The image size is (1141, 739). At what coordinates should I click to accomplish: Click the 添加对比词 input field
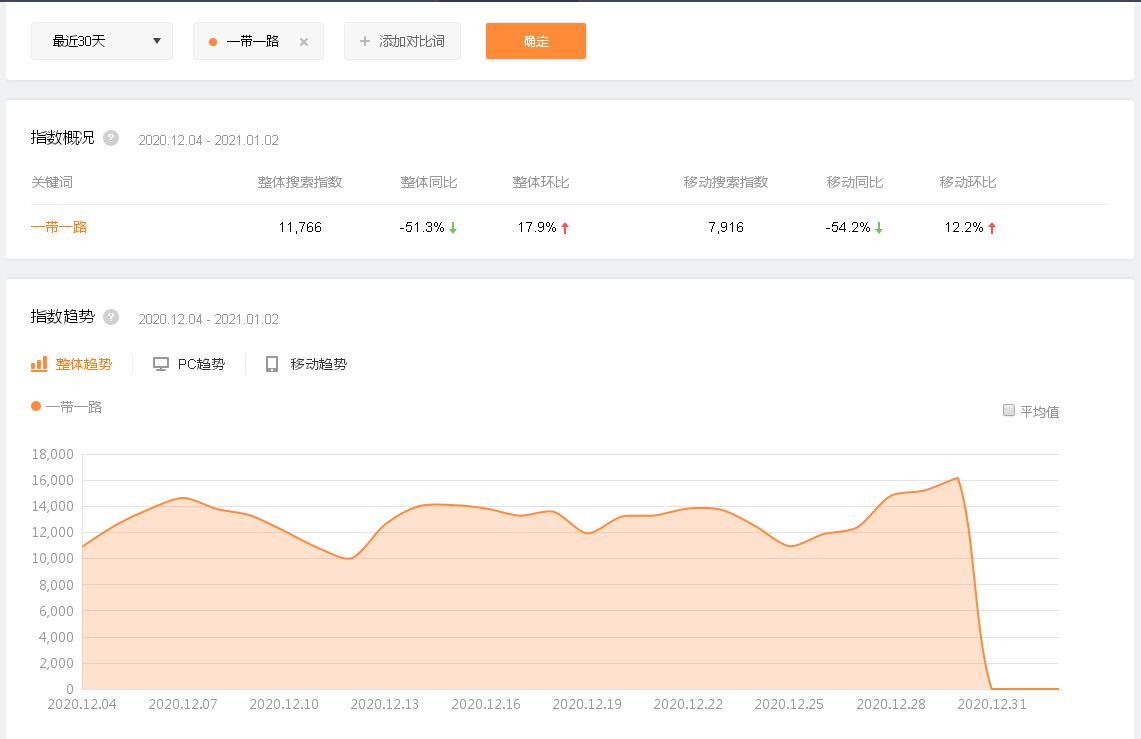tap(411, 42)
